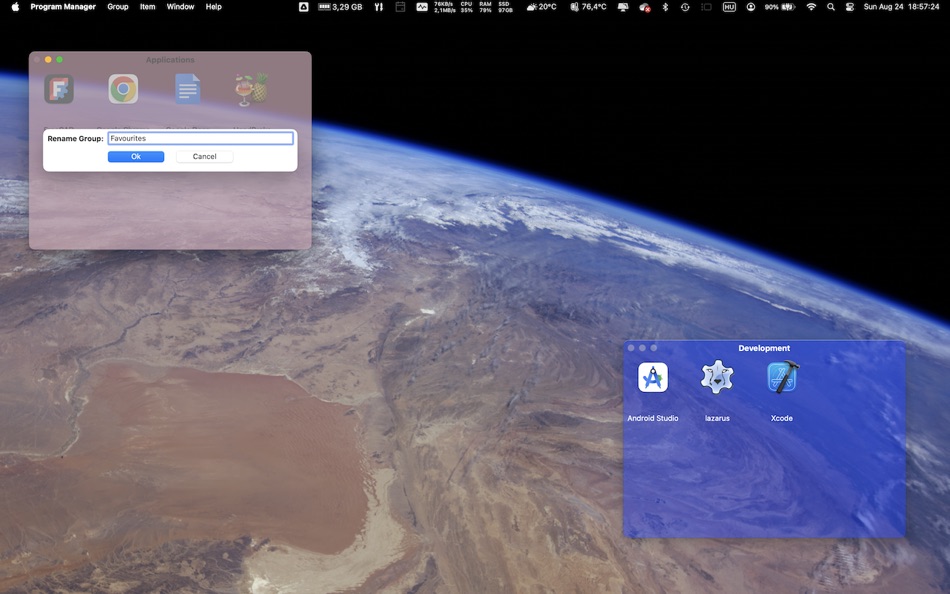Click the display menu bar icon
Viewport: 950px width, 594px height.
pyautogui.click(x=623, y=7)
